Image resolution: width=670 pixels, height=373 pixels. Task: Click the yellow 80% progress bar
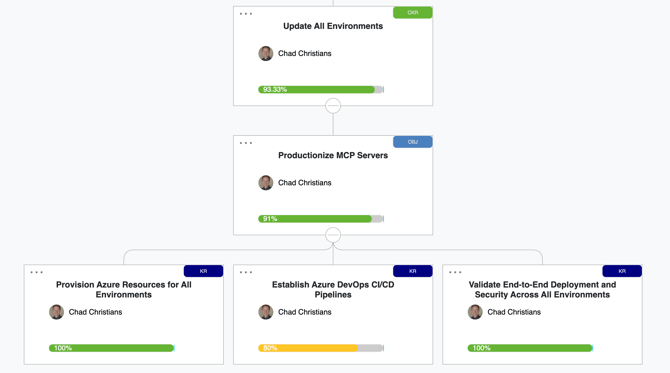click(x=321, y=348)
